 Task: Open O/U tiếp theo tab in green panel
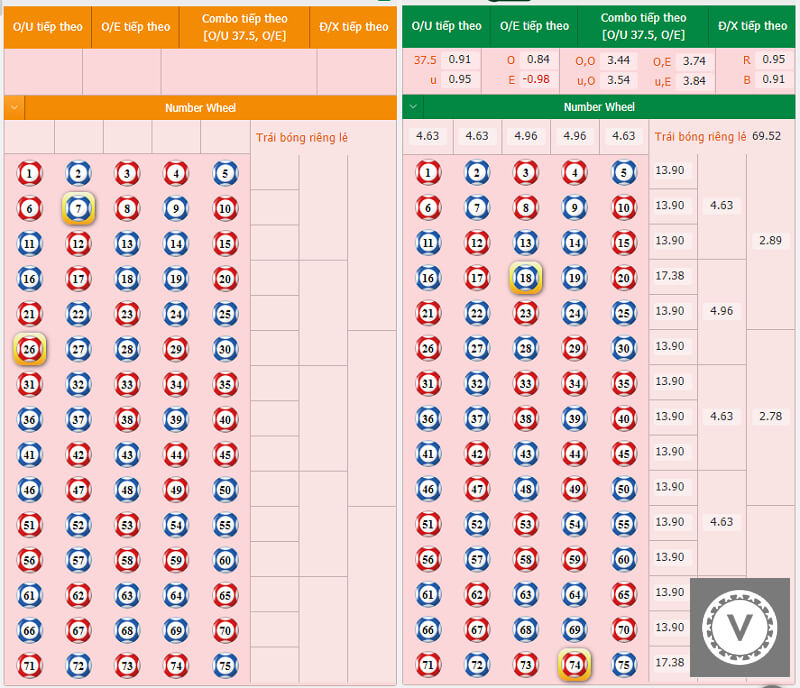446,26
